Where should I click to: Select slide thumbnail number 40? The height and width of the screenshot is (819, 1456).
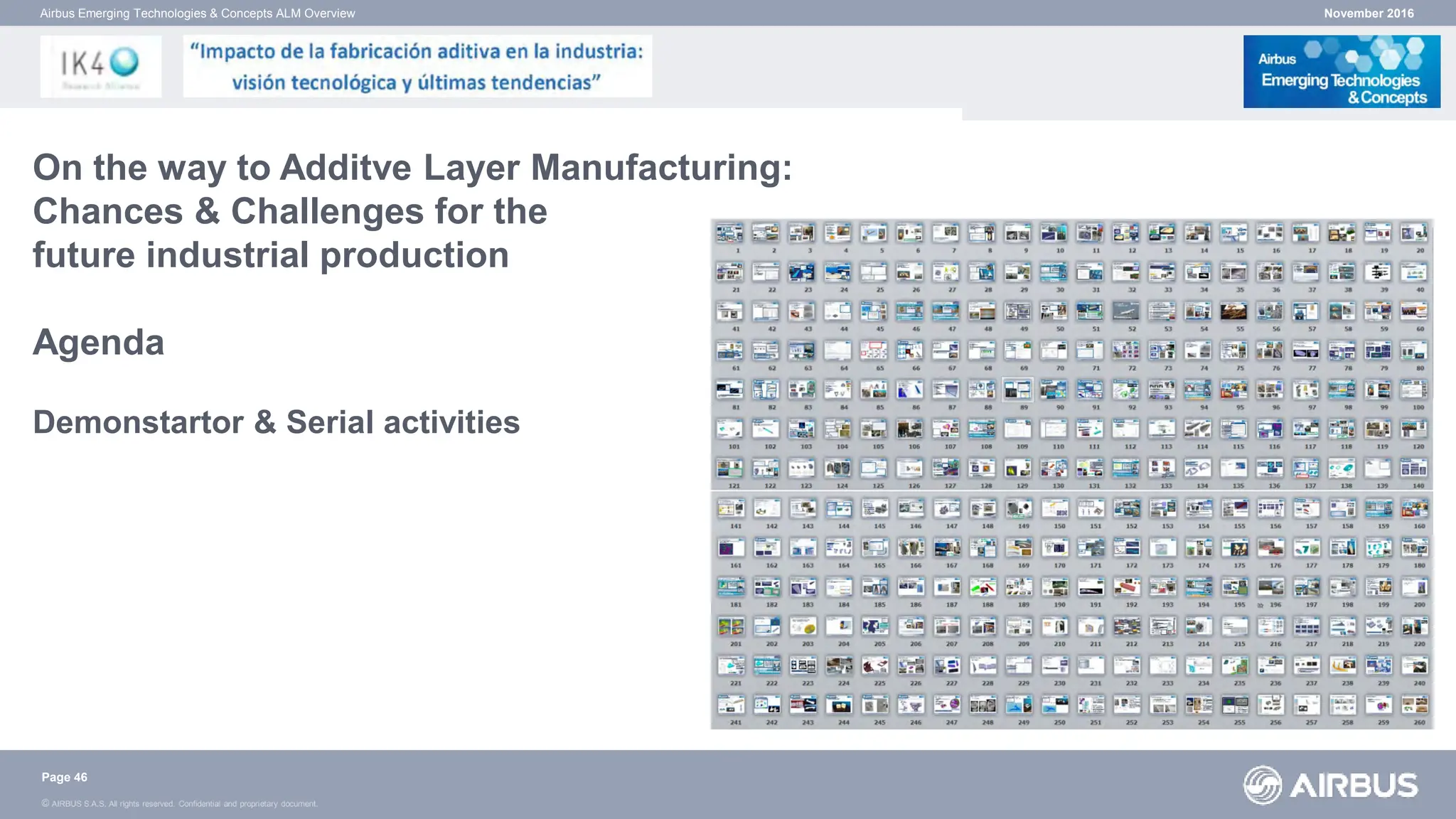(x=1413, y=272)
